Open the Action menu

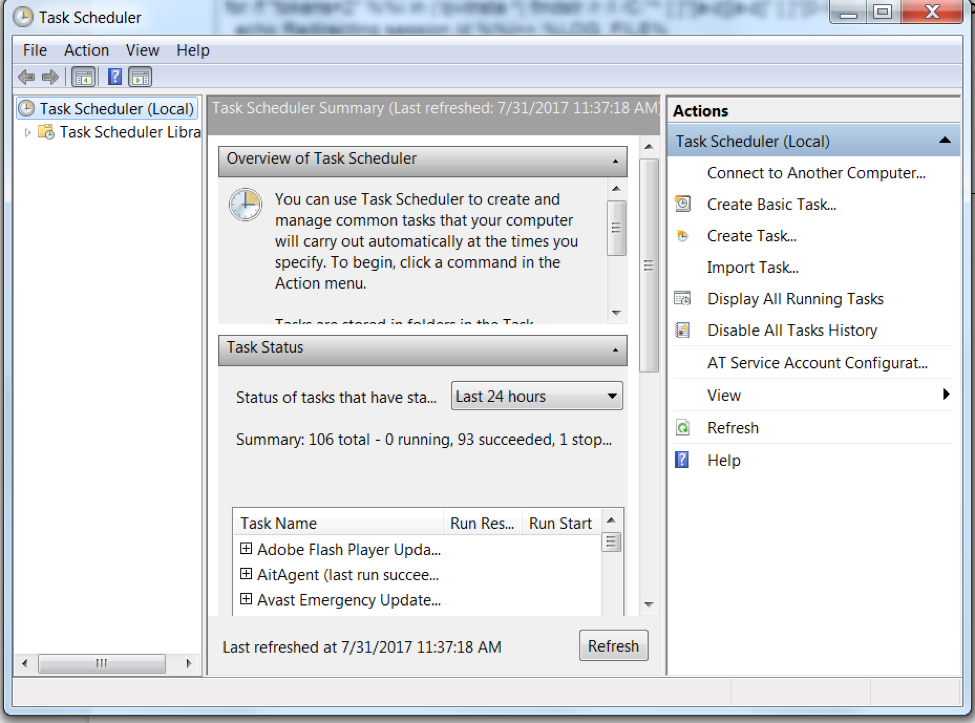point(86,49)
